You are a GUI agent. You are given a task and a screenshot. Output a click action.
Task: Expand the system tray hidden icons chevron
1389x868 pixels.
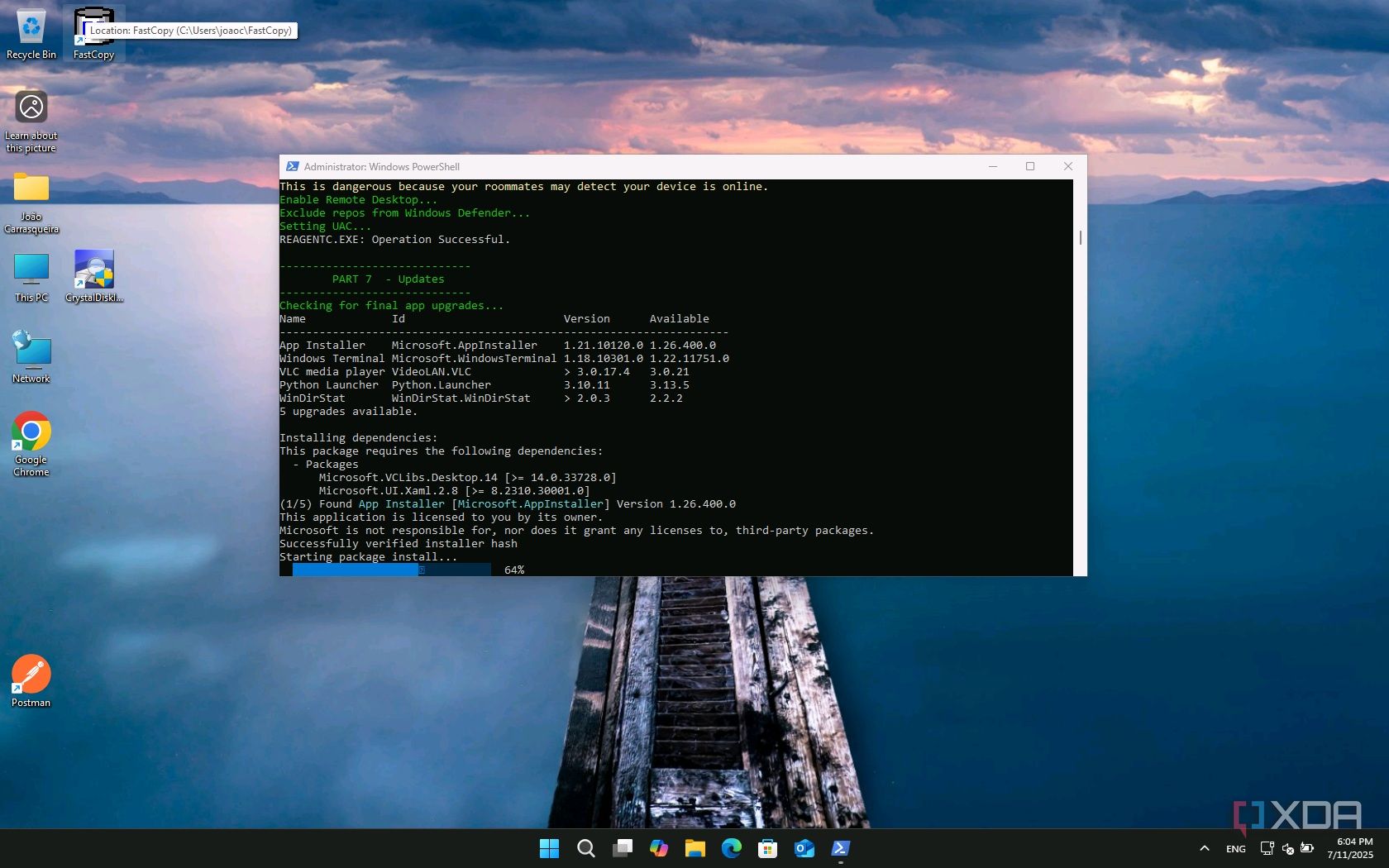coord(1205,848)
